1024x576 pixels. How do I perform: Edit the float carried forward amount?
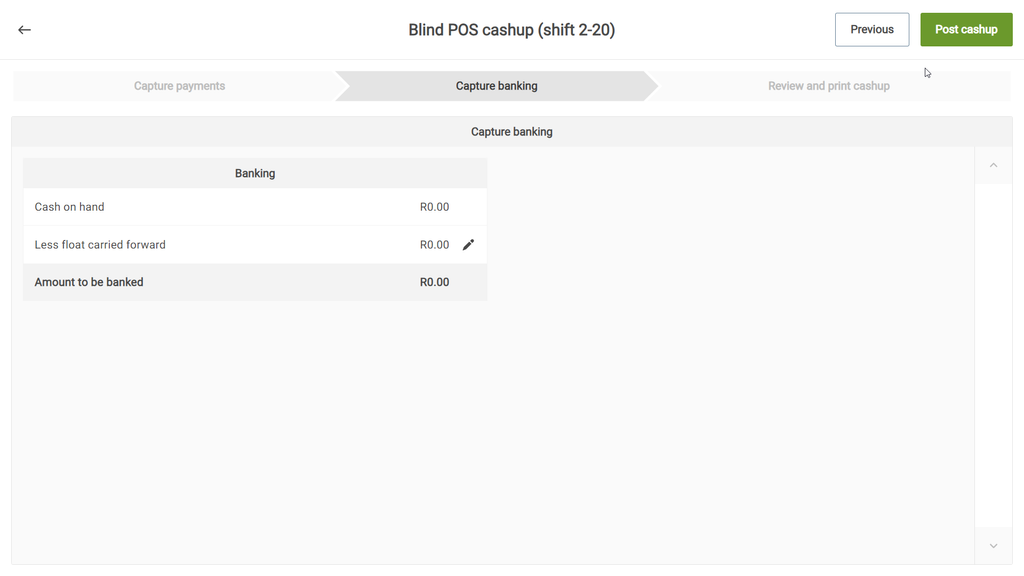(x=468, y=245)
